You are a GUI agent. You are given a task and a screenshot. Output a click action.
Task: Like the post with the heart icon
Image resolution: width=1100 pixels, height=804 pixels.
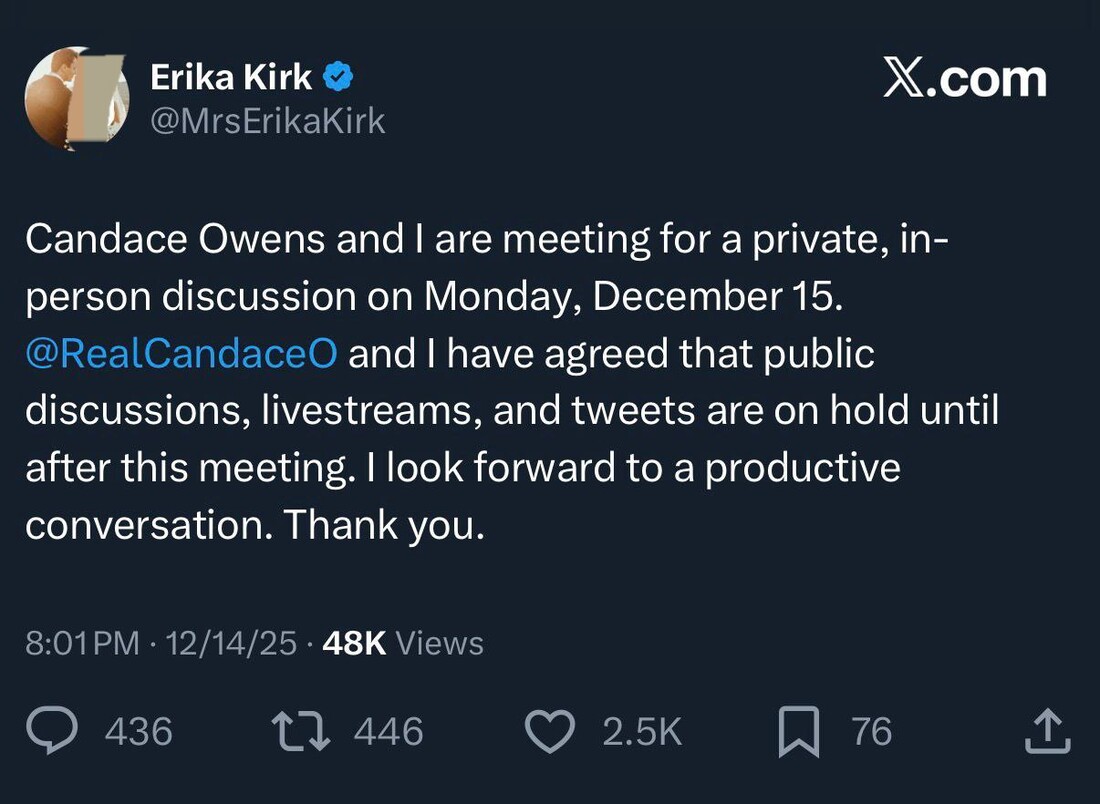coord(549,731)
